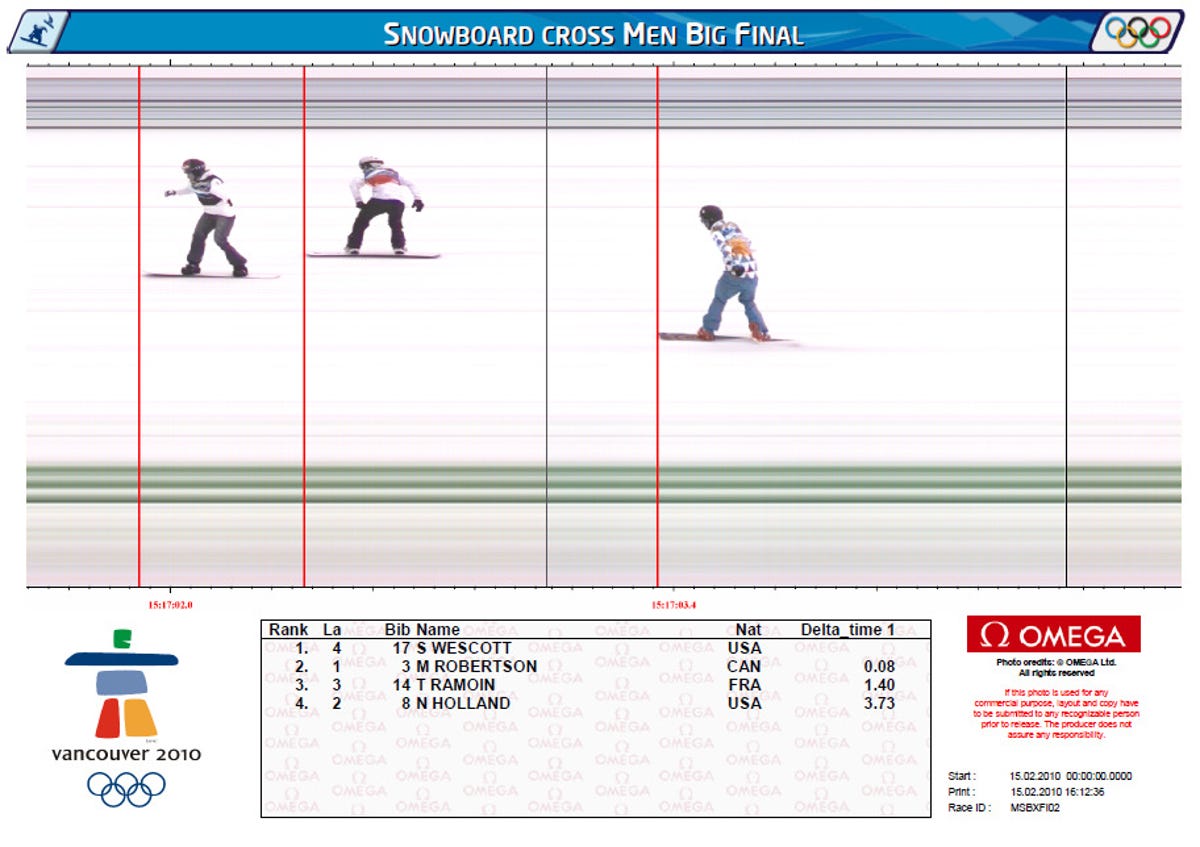1200x847 pixels.
Task: Select the Olympic rings logo in top-right header
Action: click(1138, 31)
